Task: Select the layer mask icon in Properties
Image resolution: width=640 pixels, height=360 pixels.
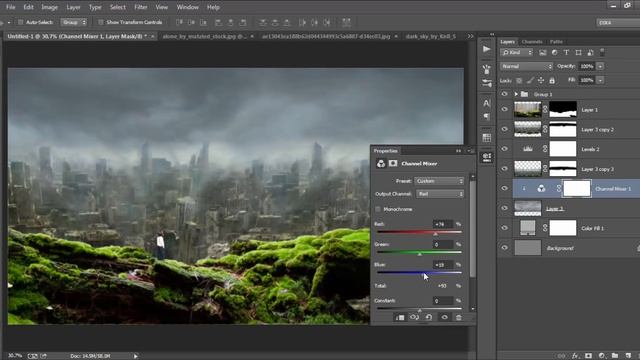Action: [393, 163]
